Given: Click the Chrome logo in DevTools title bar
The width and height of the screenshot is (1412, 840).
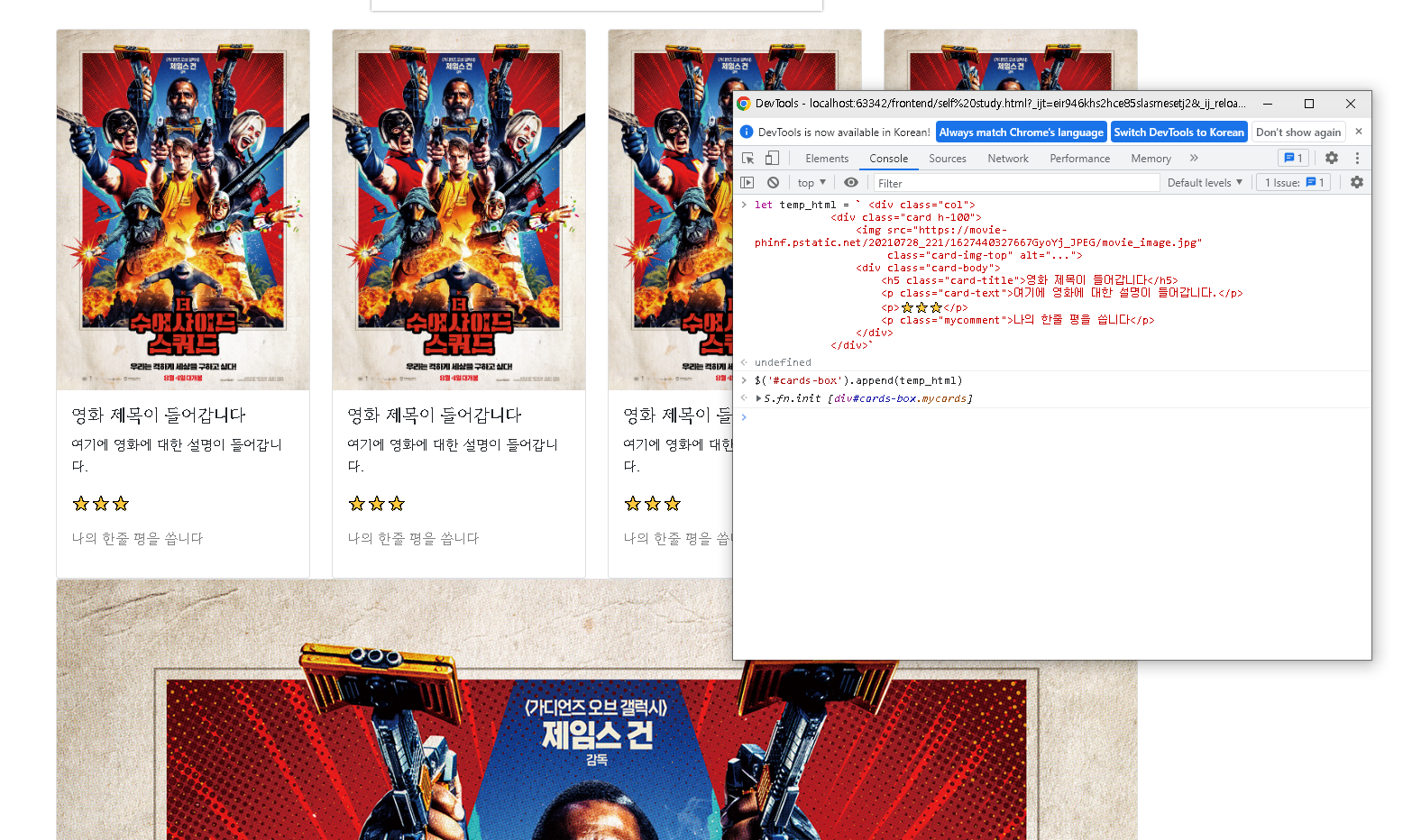Looking at the screenshot, I should tap(744, 104).
